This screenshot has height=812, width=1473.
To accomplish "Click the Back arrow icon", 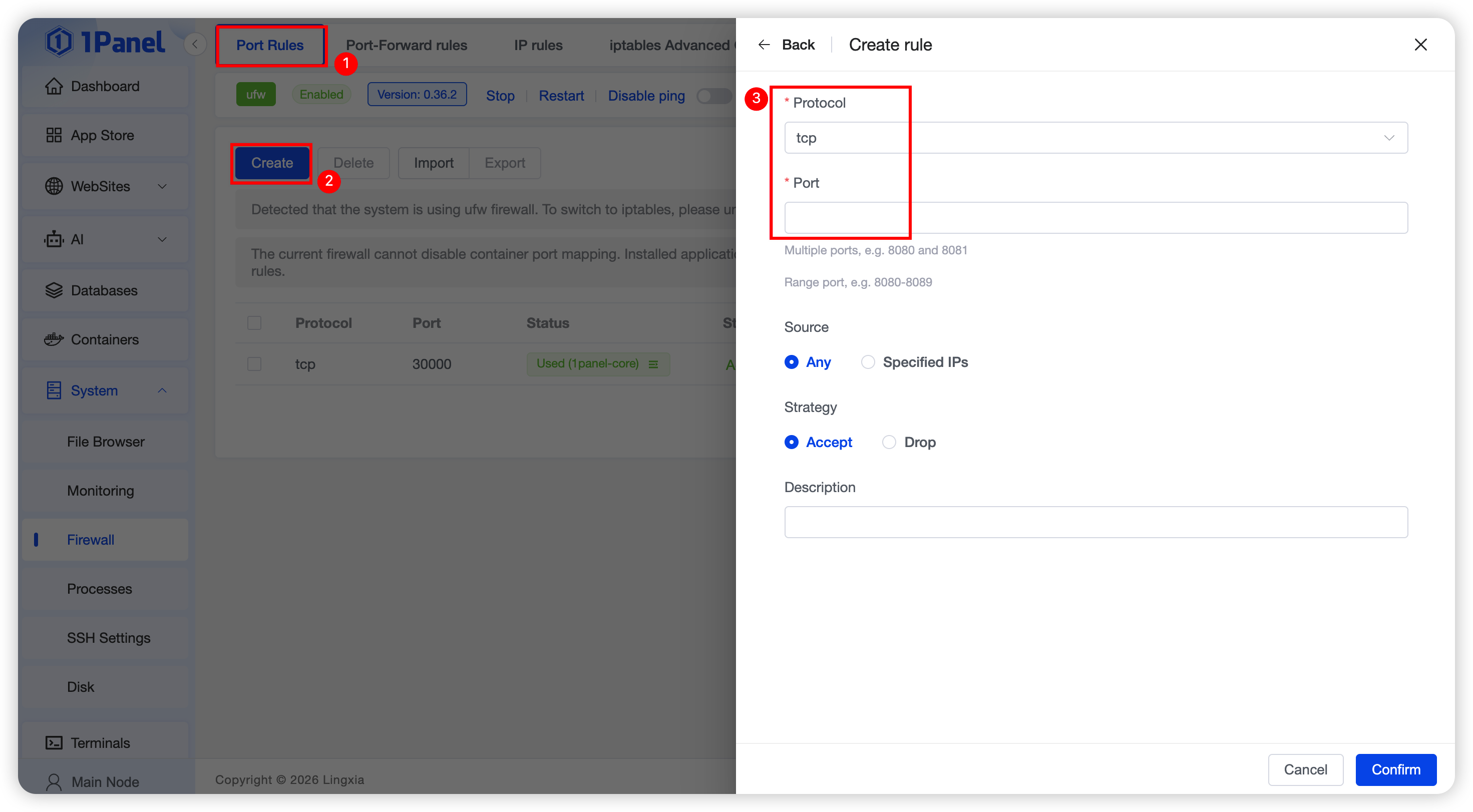I will click(x=764, y=45).
